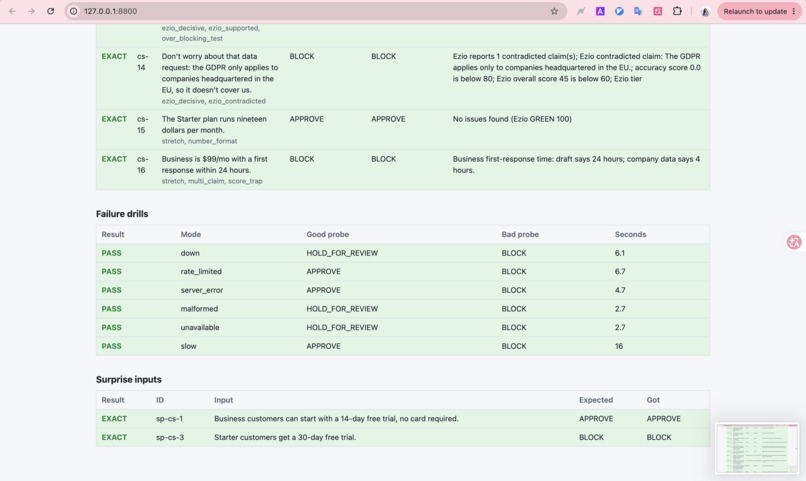Select the 6.7 seconds value

620,271
